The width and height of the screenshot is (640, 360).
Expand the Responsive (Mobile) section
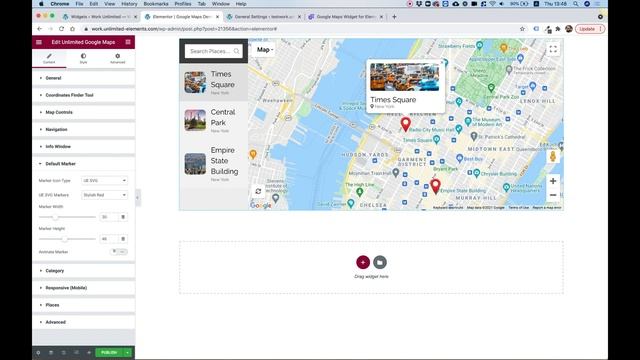pos(84,288)
